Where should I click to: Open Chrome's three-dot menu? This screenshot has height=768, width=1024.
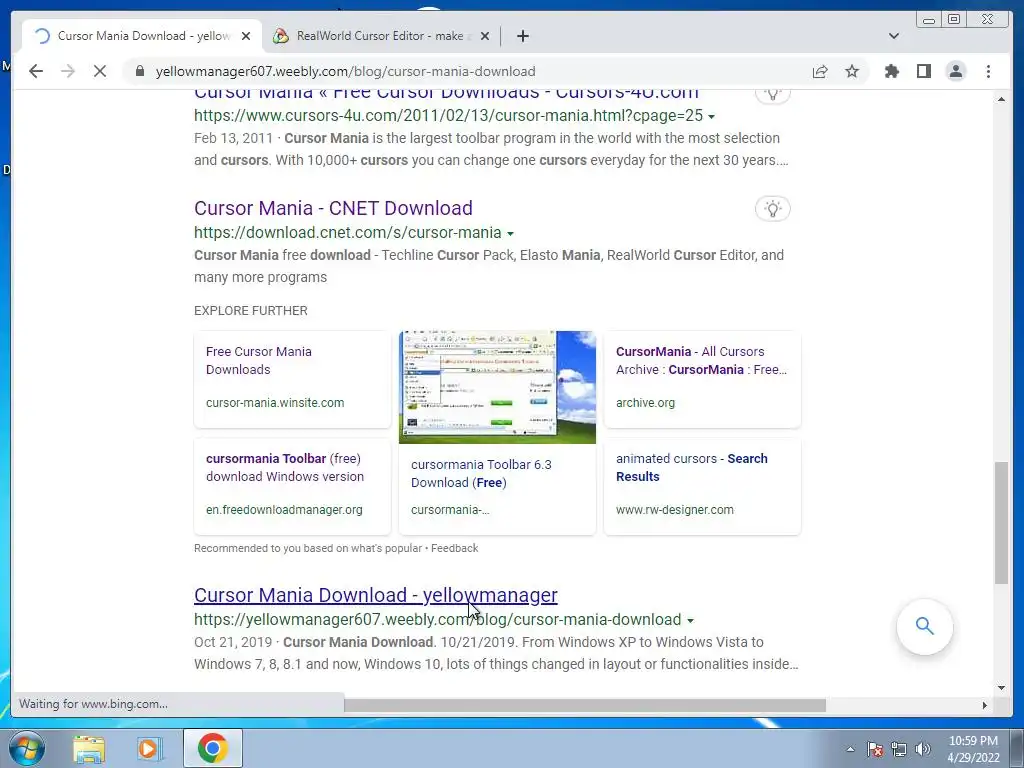[988, 71]
